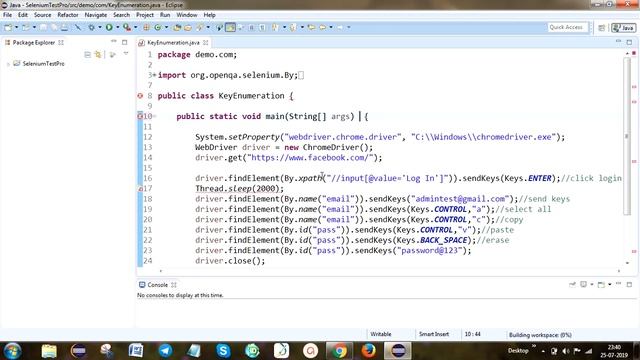Open Google Chrome from the taskbar
640x360 pixels.
(x=339, y=351)
